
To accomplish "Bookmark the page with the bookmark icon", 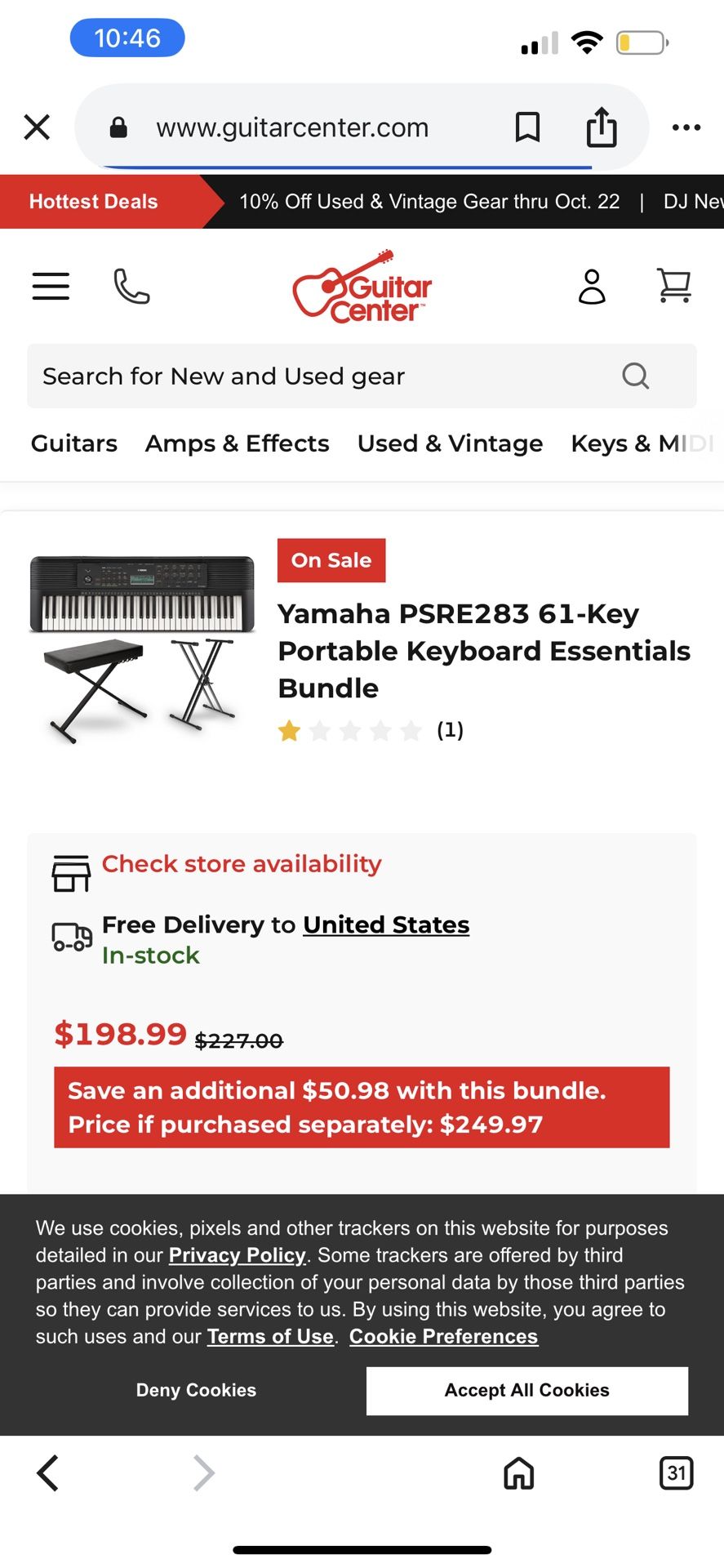I will (527, 127).
